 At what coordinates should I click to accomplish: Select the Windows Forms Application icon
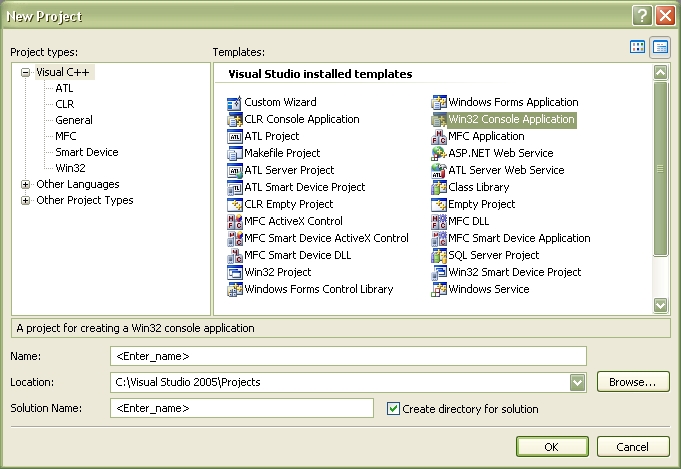point(439,103)
